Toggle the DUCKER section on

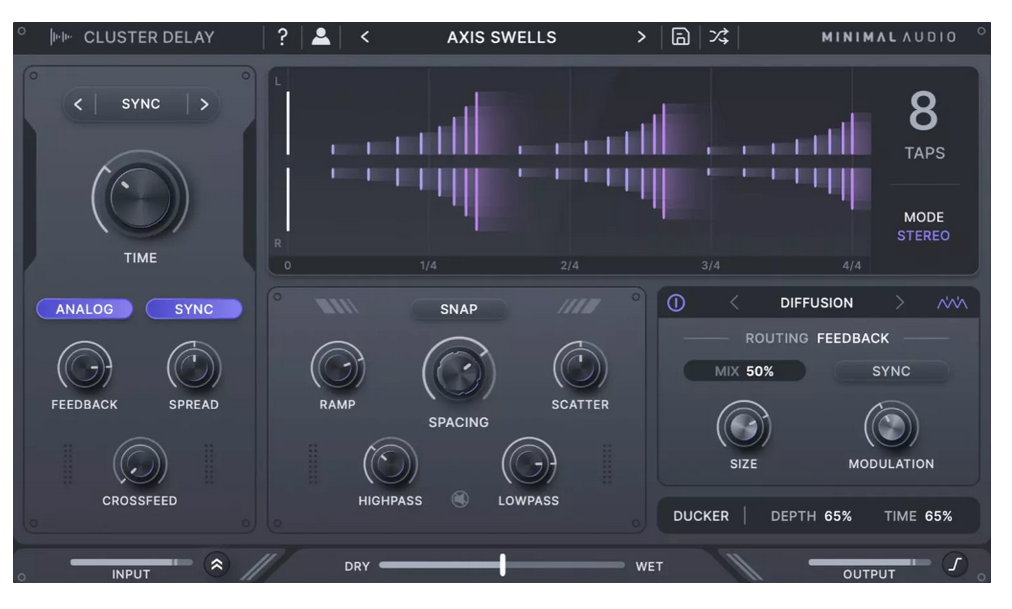pos(701,516)
